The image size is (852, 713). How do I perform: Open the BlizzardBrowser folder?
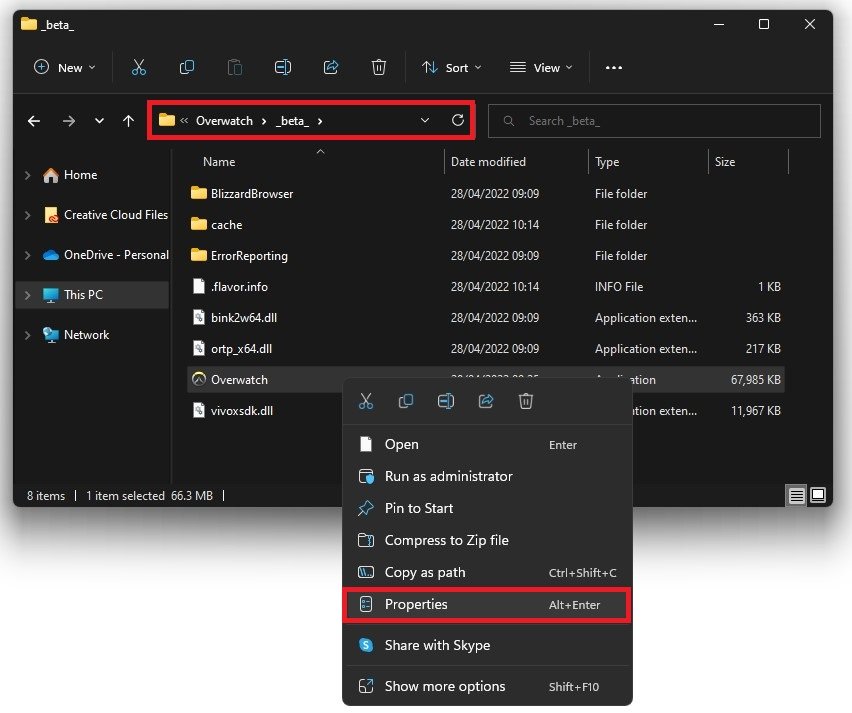pyautogui.click(x=251, y=194)
